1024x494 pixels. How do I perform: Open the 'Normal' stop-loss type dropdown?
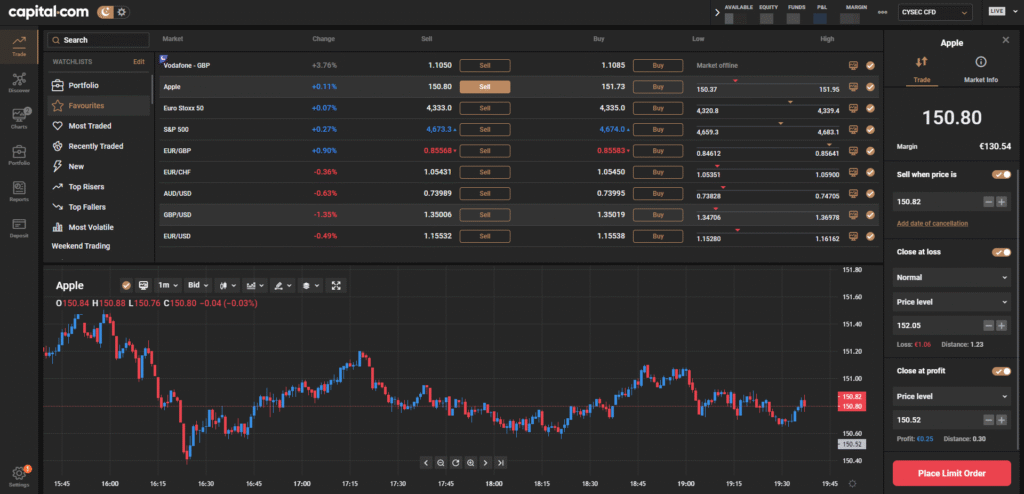[952, 278]
